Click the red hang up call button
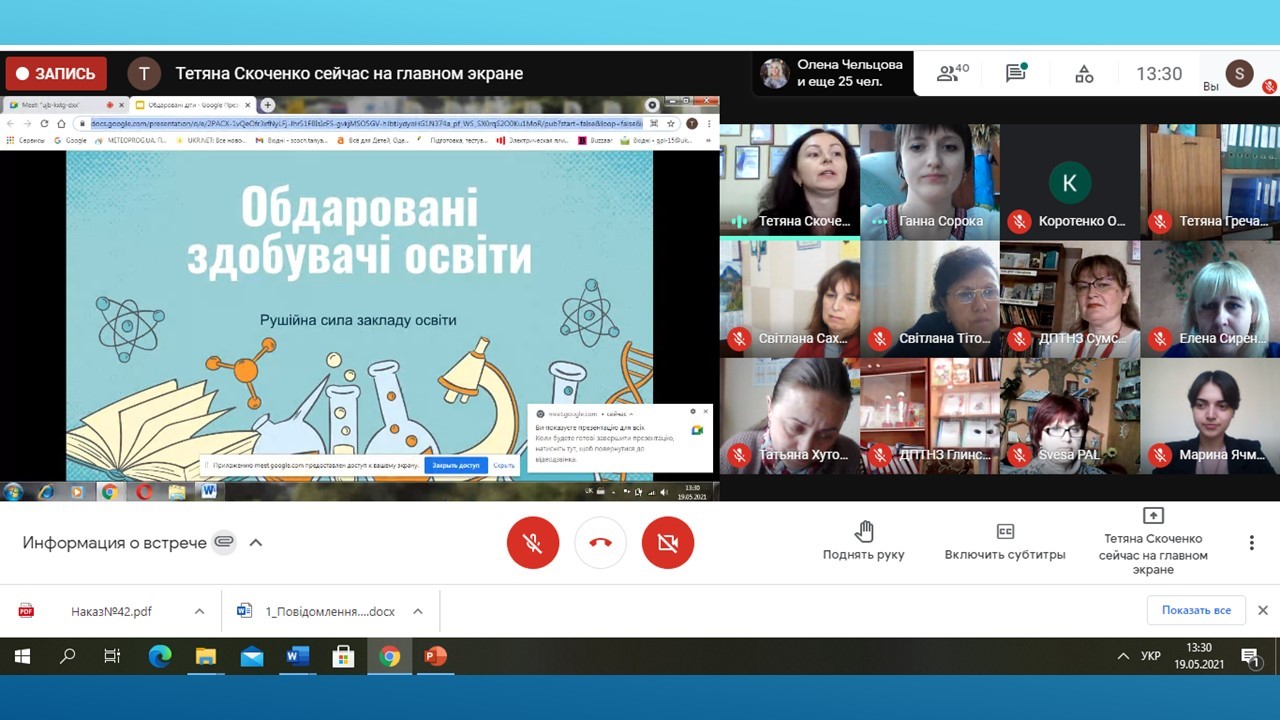1280x720 pixels. 600,543
